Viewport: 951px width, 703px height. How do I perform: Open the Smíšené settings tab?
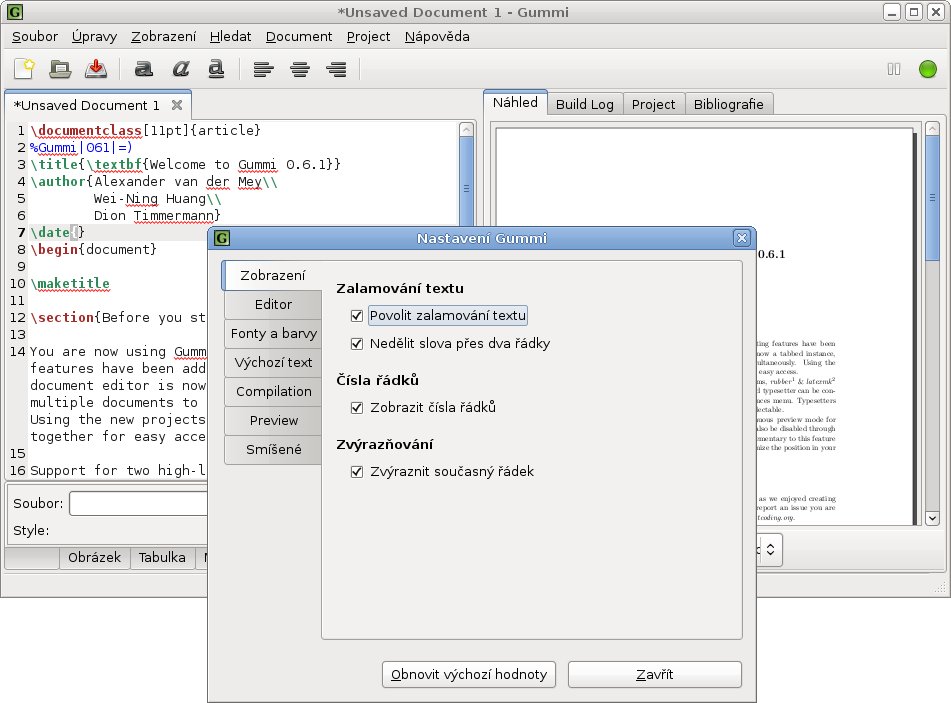tap(273, 449)
